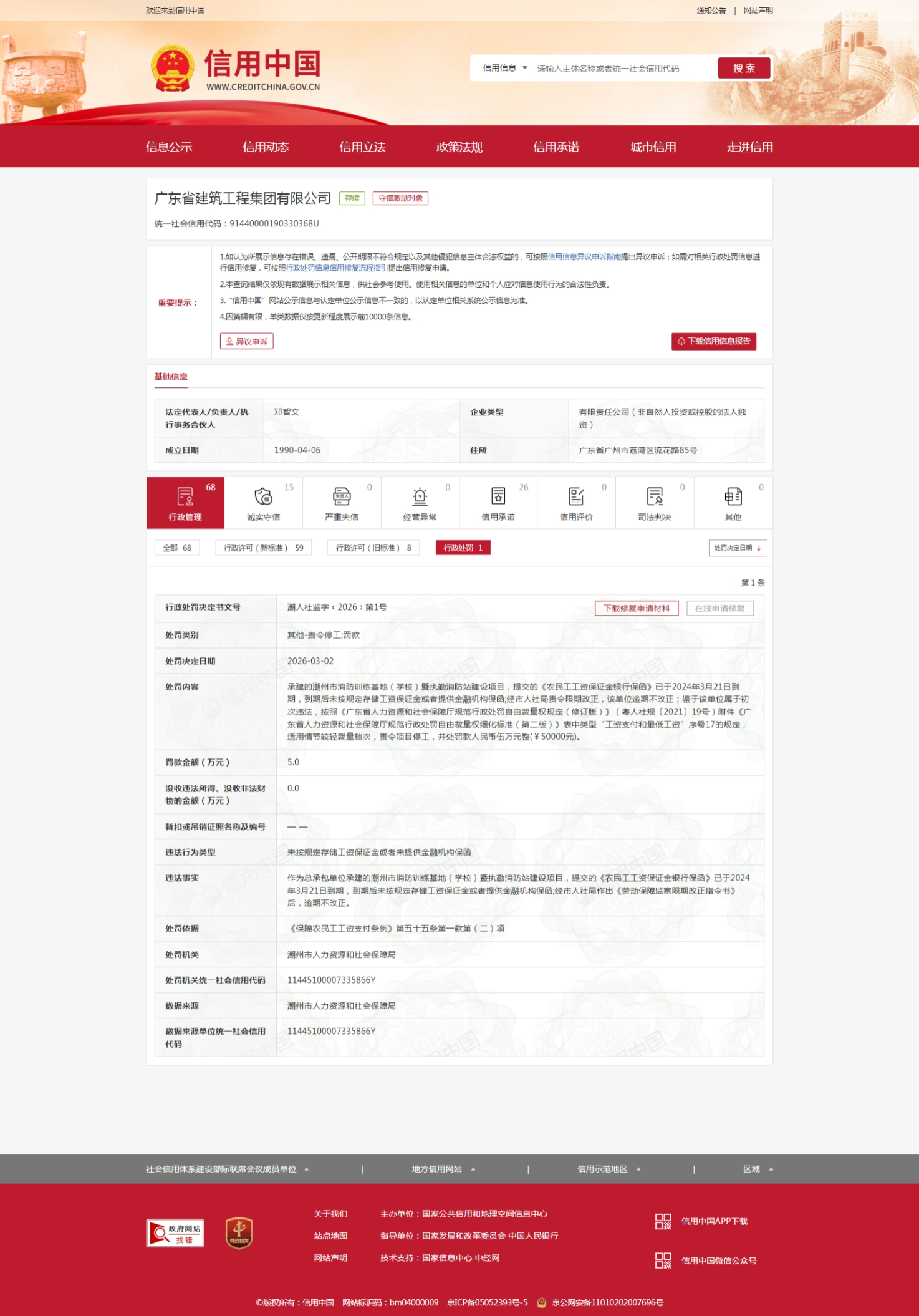The image size is (919, 1316).
Task: Filter by 行政许可（新标准）59 tab
Action: 263,548
